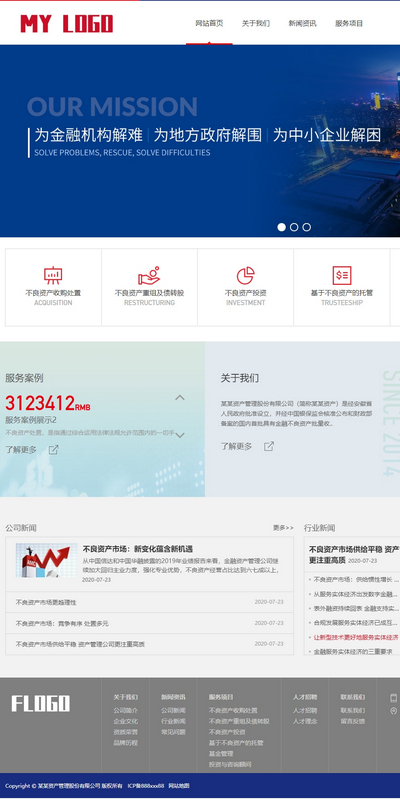Open the INVESTMENT service card label
This screenshot has height=800, width=400.
(x=245, y=303)
